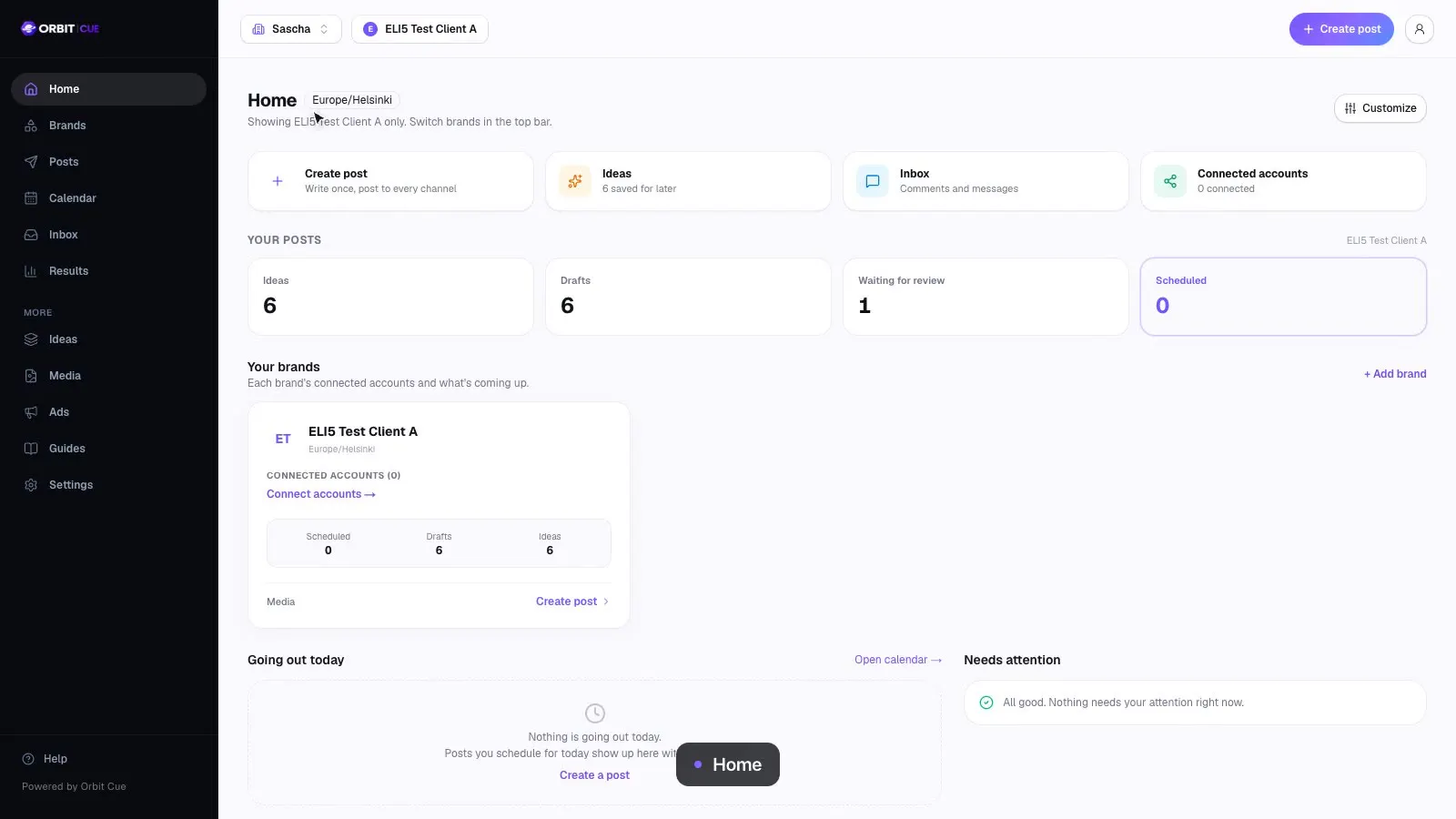This screenshot has height=819, width=1456.
Task: Click the Connected accounts share icon
Action: pyautogui.click(x=1170, y=181)
